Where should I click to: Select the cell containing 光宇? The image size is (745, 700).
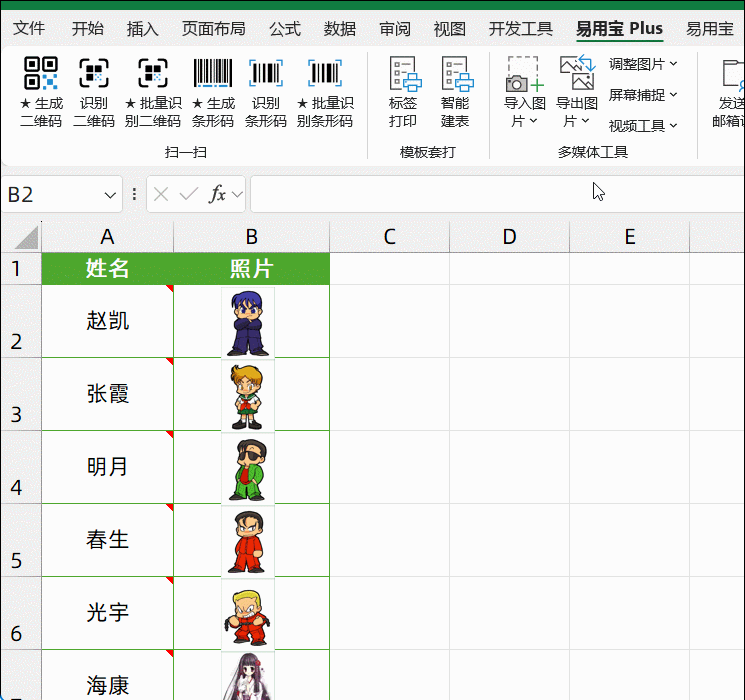click(107, 613)
